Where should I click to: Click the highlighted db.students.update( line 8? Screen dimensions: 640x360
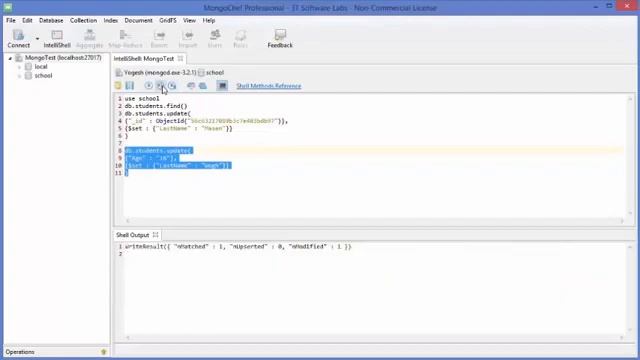[158, 151]
